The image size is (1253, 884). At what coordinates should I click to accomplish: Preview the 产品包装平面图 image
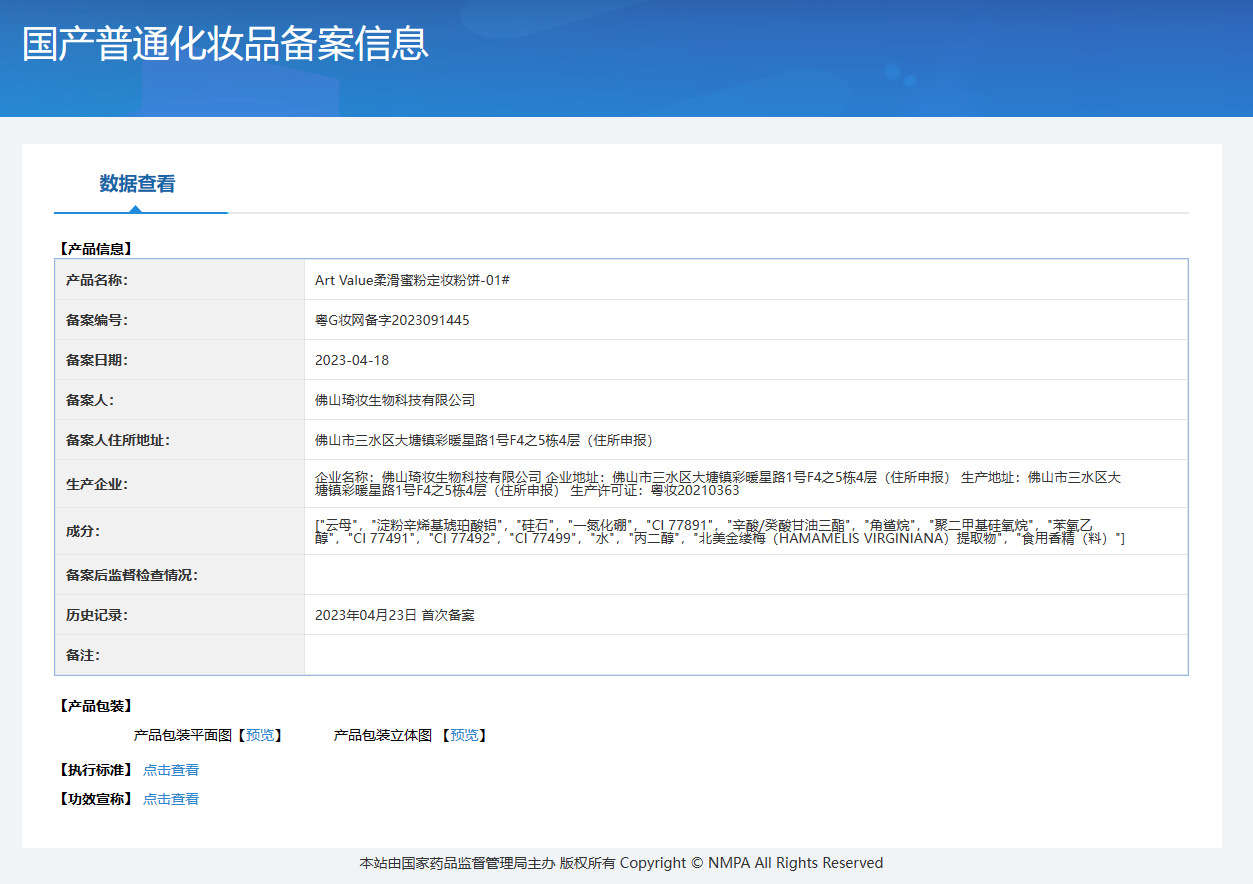pos(259,735)
